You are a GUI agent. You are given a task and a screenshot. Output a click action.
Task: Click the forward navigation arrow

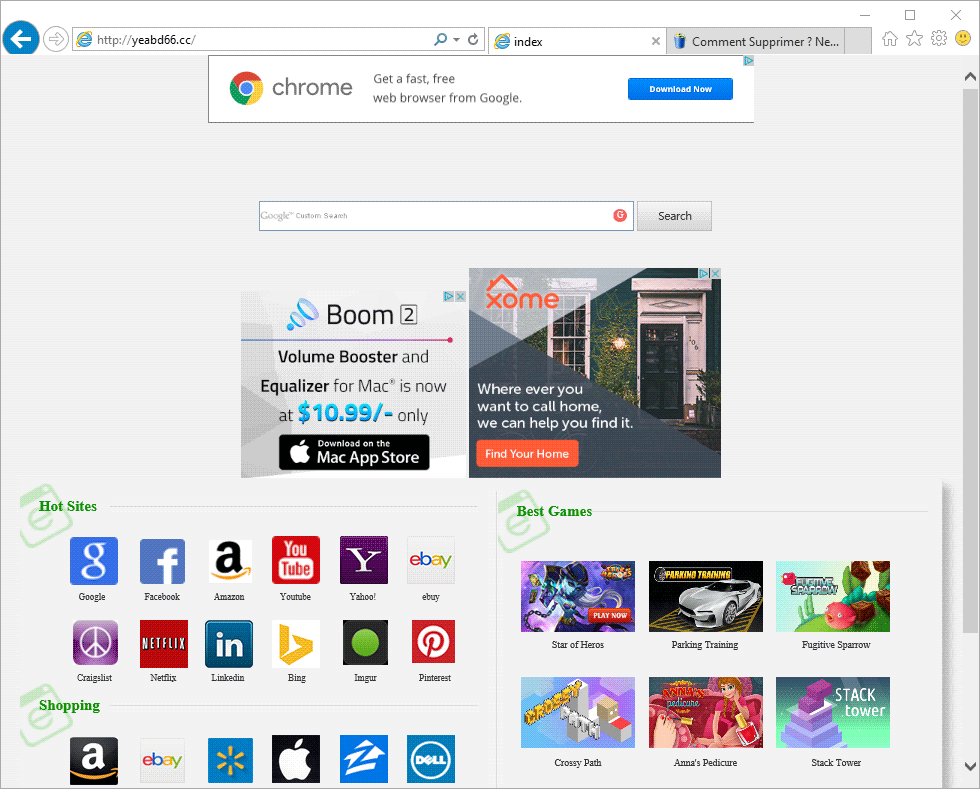point(56,39)
